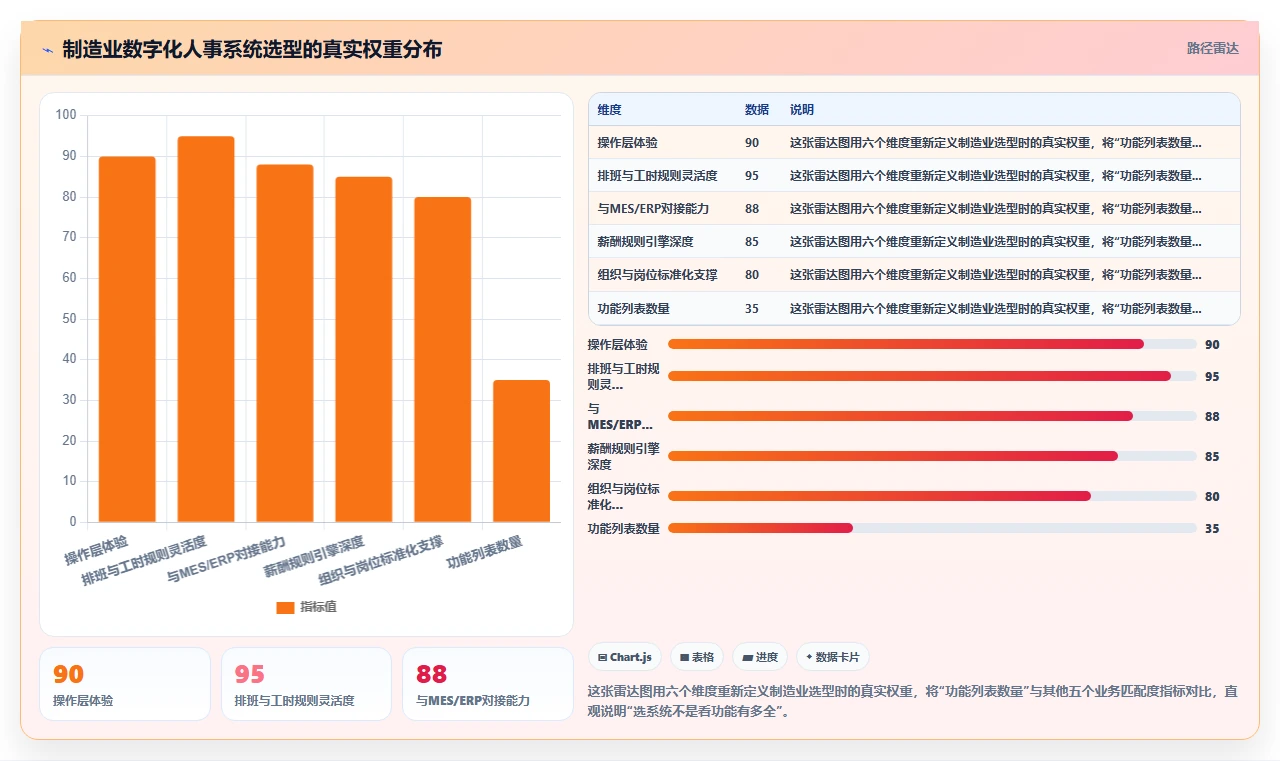Click the Chart.js tag chip
This screenshot has height=761, width=1280.
pos(625,657)
